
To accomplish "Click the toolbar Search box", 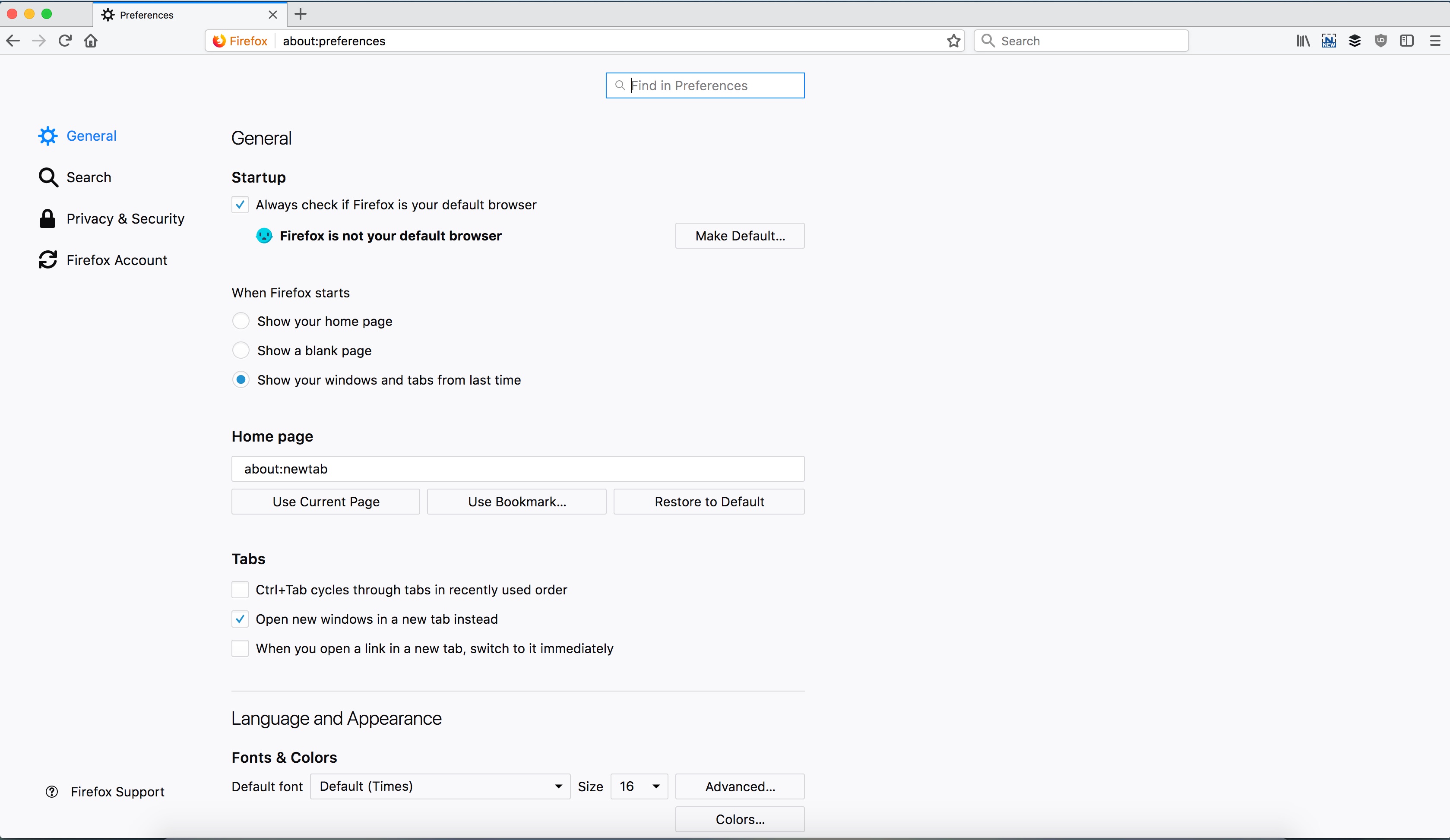I will coord(1081,41).
